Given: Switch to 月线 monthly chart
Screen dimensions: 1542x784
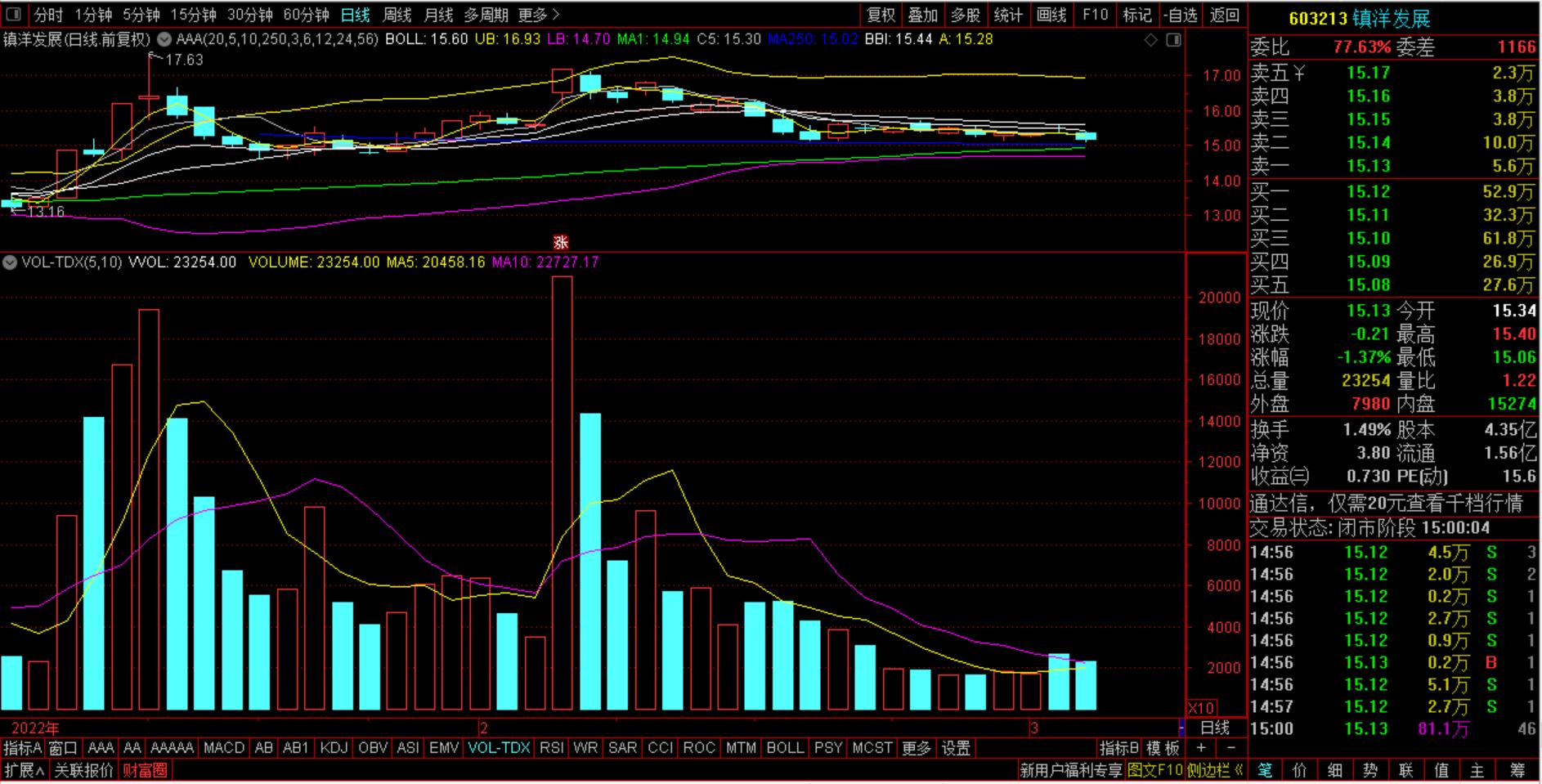Looking at the screenshot, I should (x=439, y=15).
